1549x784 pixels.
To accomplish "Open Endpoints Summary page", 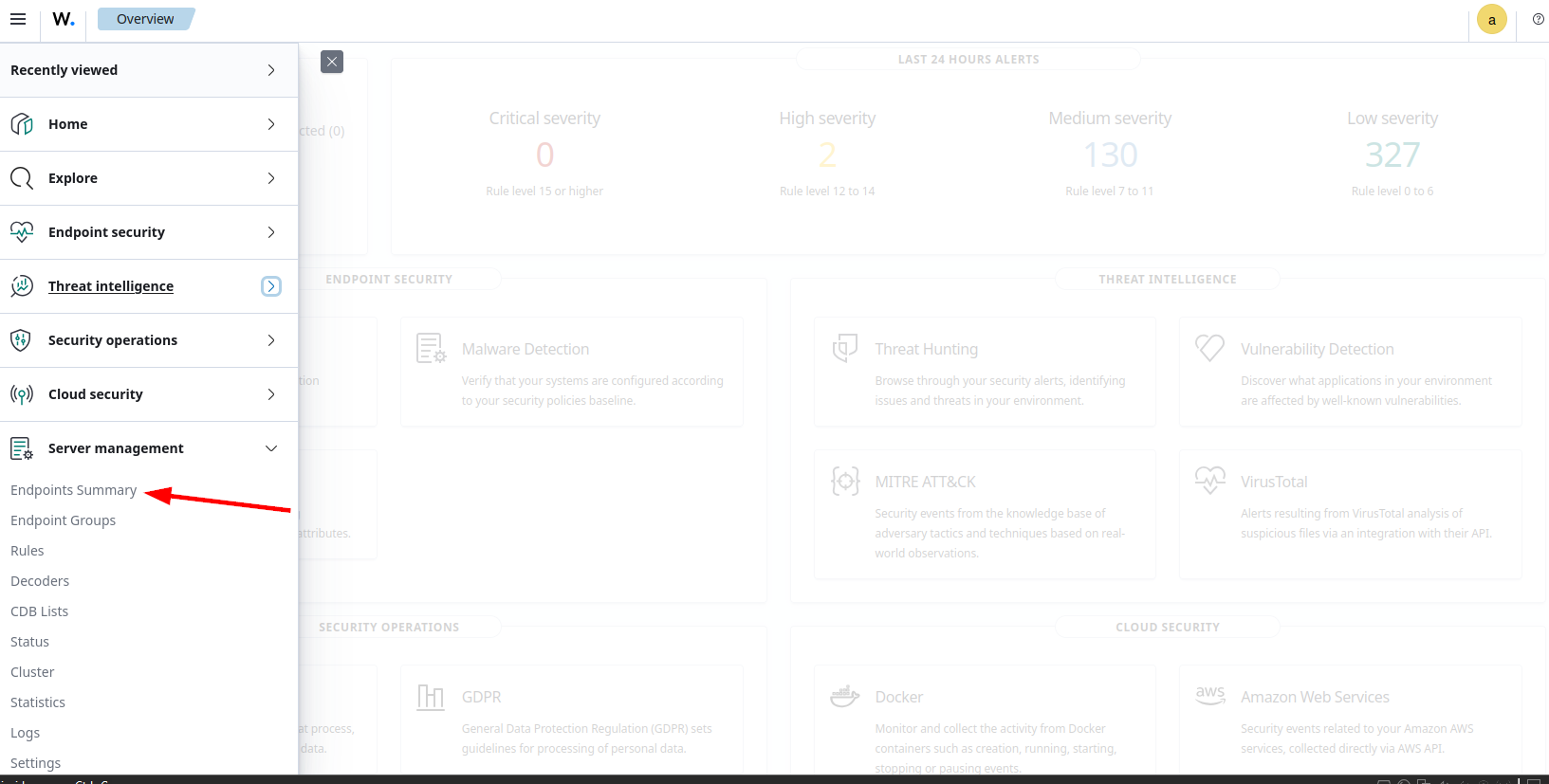I will point(74,490).
